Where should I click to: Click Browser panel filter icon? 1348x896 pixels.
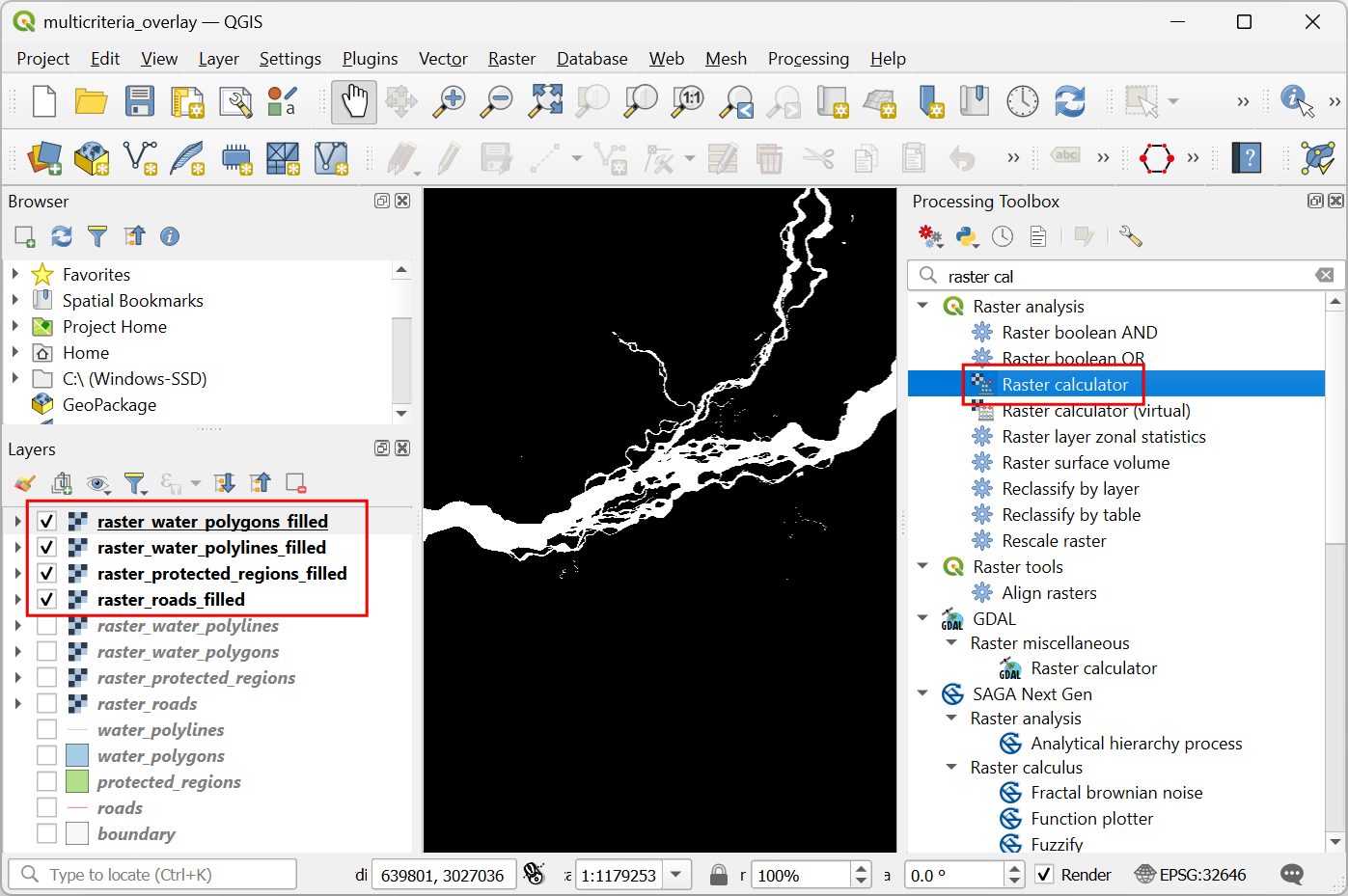(97, 236)
